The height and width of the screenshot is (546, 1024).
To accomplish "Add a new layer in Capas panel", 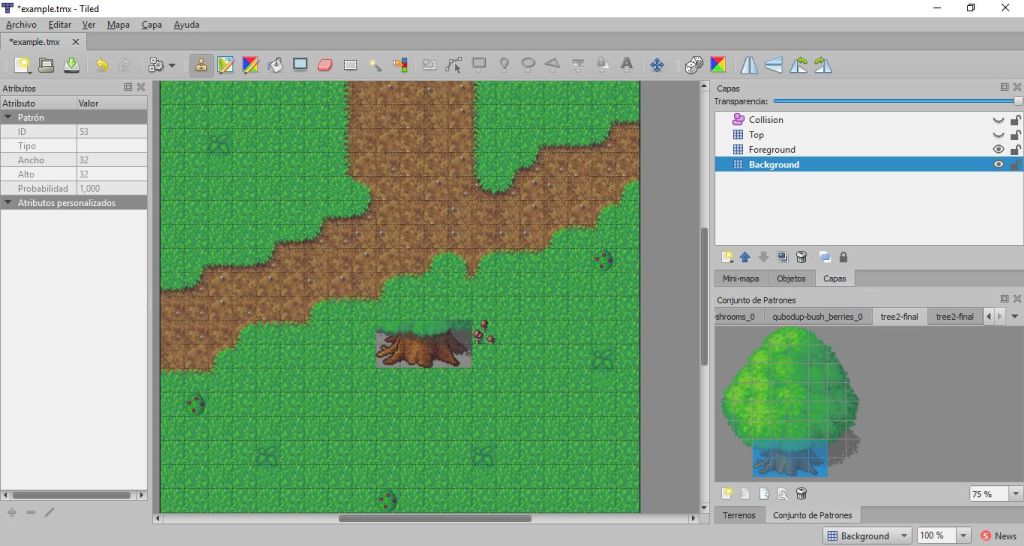I will (727, 257).
